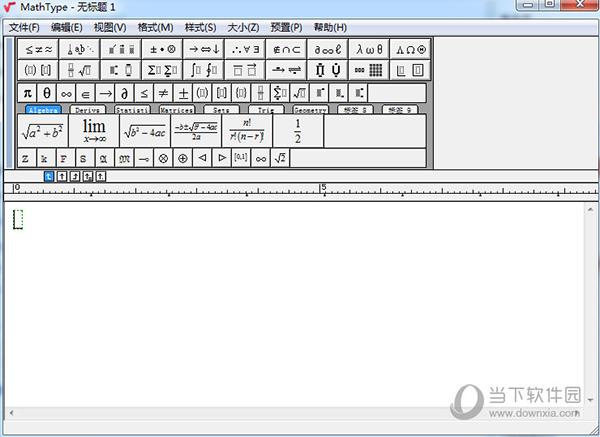Insert the quadratic formula expression
The width and height of the screenshot is (600, 437).
[x=196, y=130]
